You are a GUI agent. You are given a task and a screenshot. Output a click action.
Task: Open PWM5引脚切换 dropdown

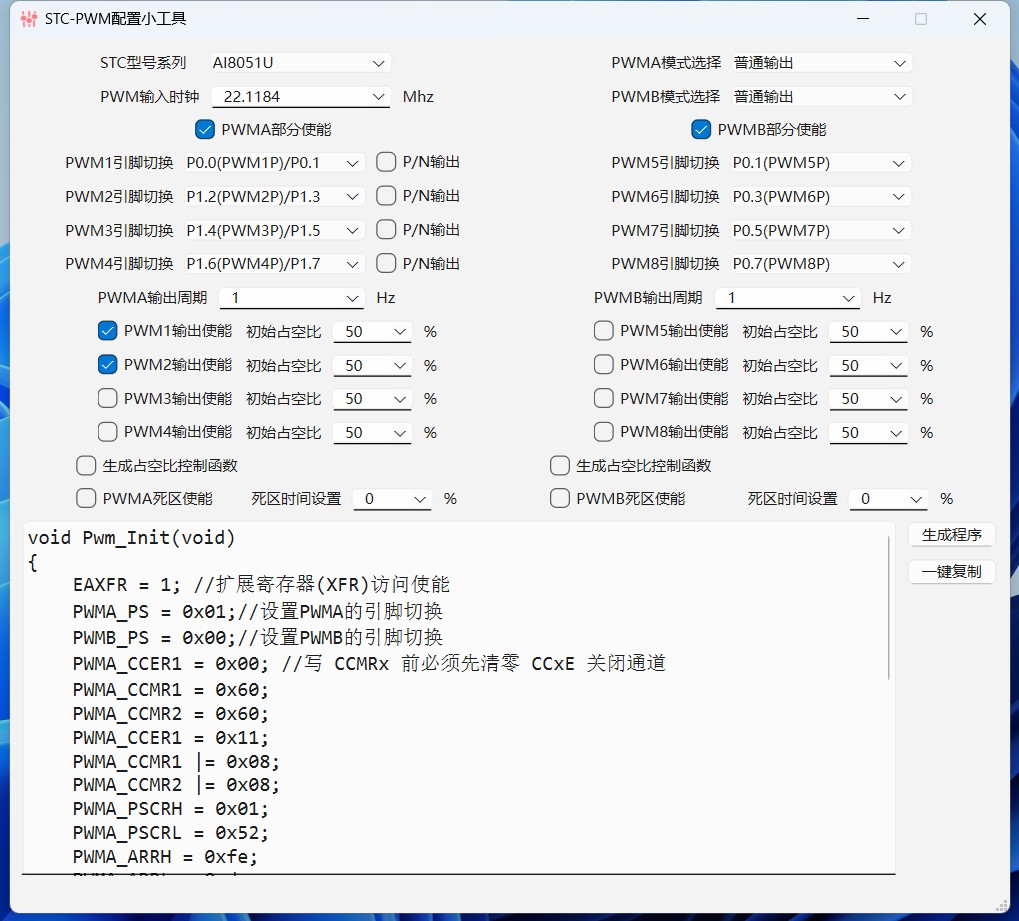[820, 162]
